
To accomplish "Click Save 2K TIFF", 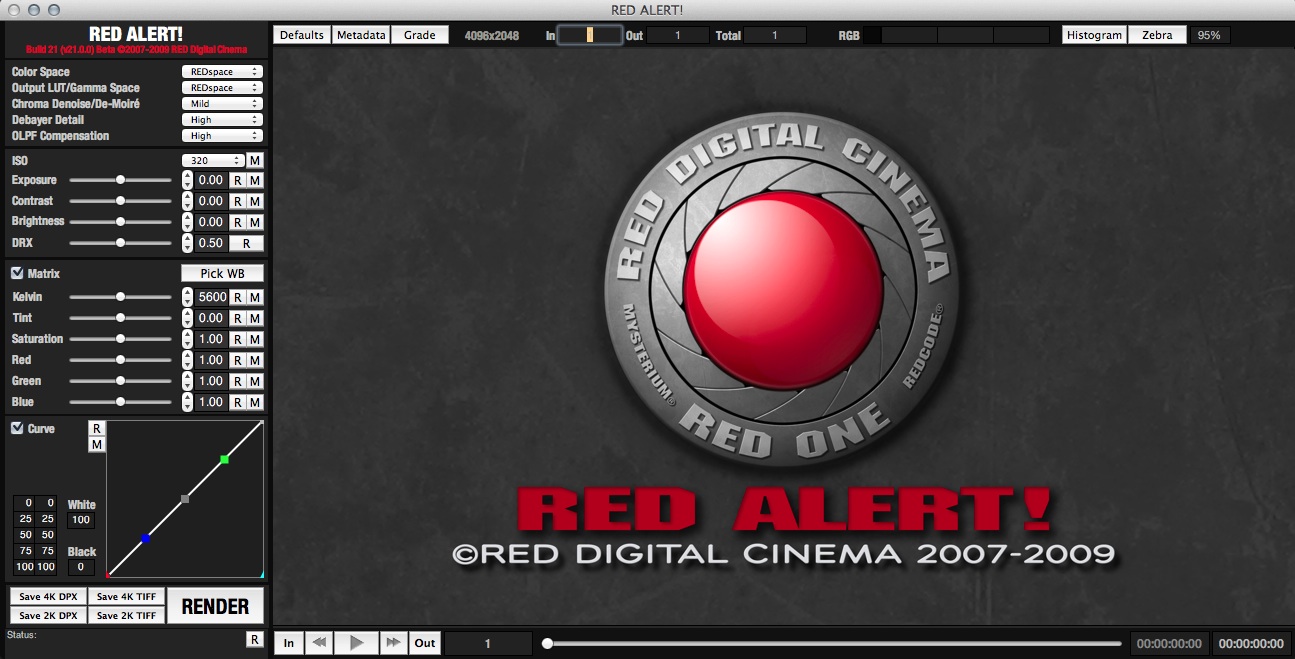I will 126,616.
